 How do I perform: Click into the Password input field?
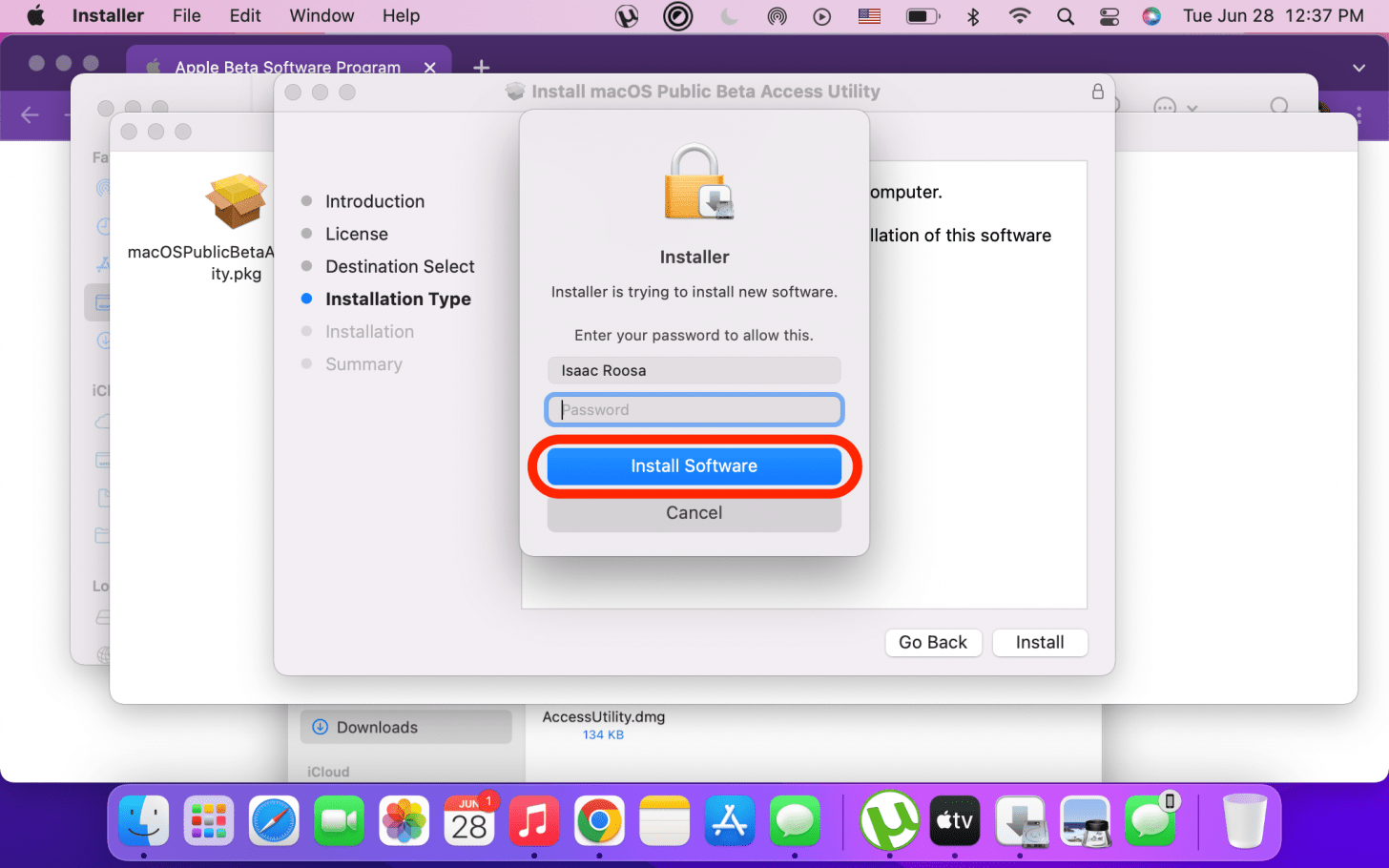(694, 410)
